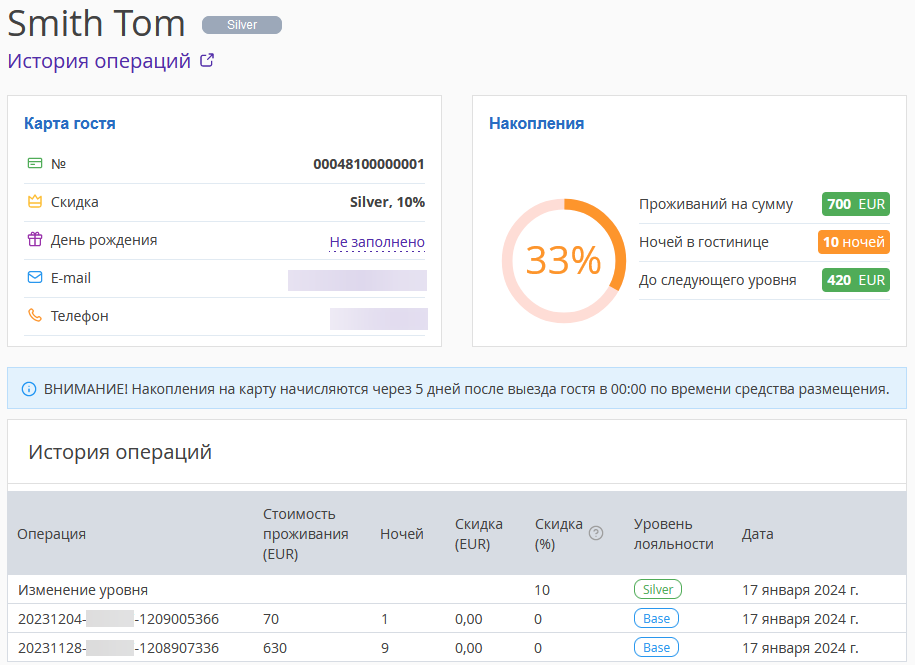
Task: Click the info icon in the ВНИМАНИЕ notice
Action: click(29, 388)
